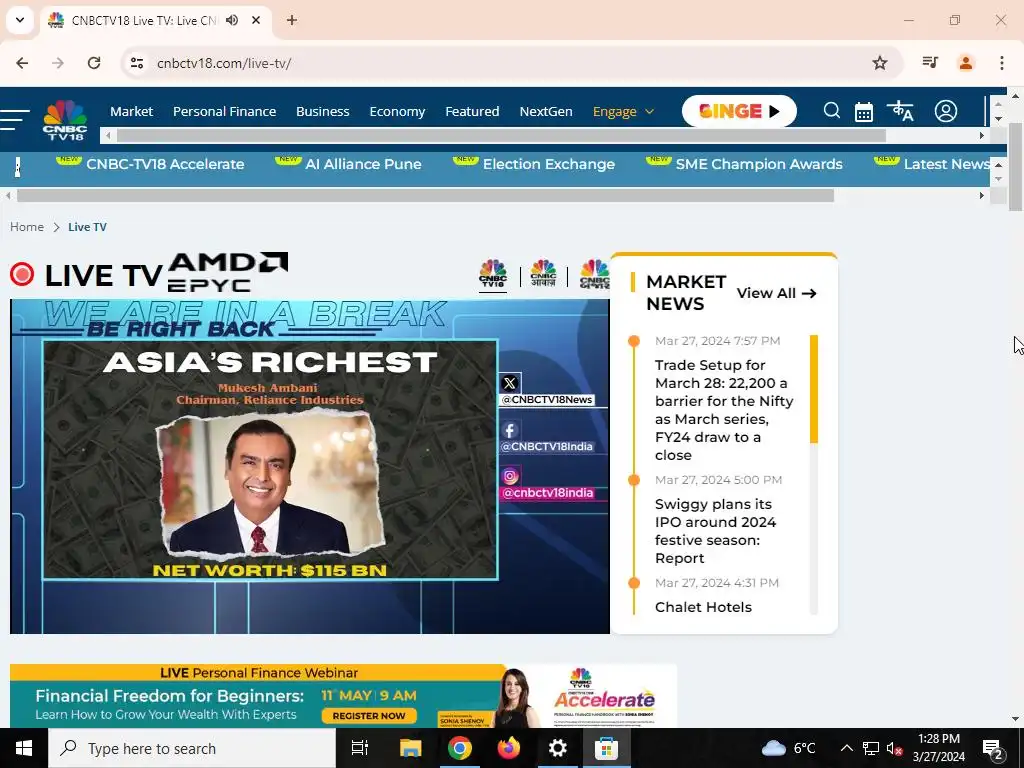The height and width of the screenshot is (768, 1024).
Task: Open the user profile icon in header
Action: coord(945,111)
